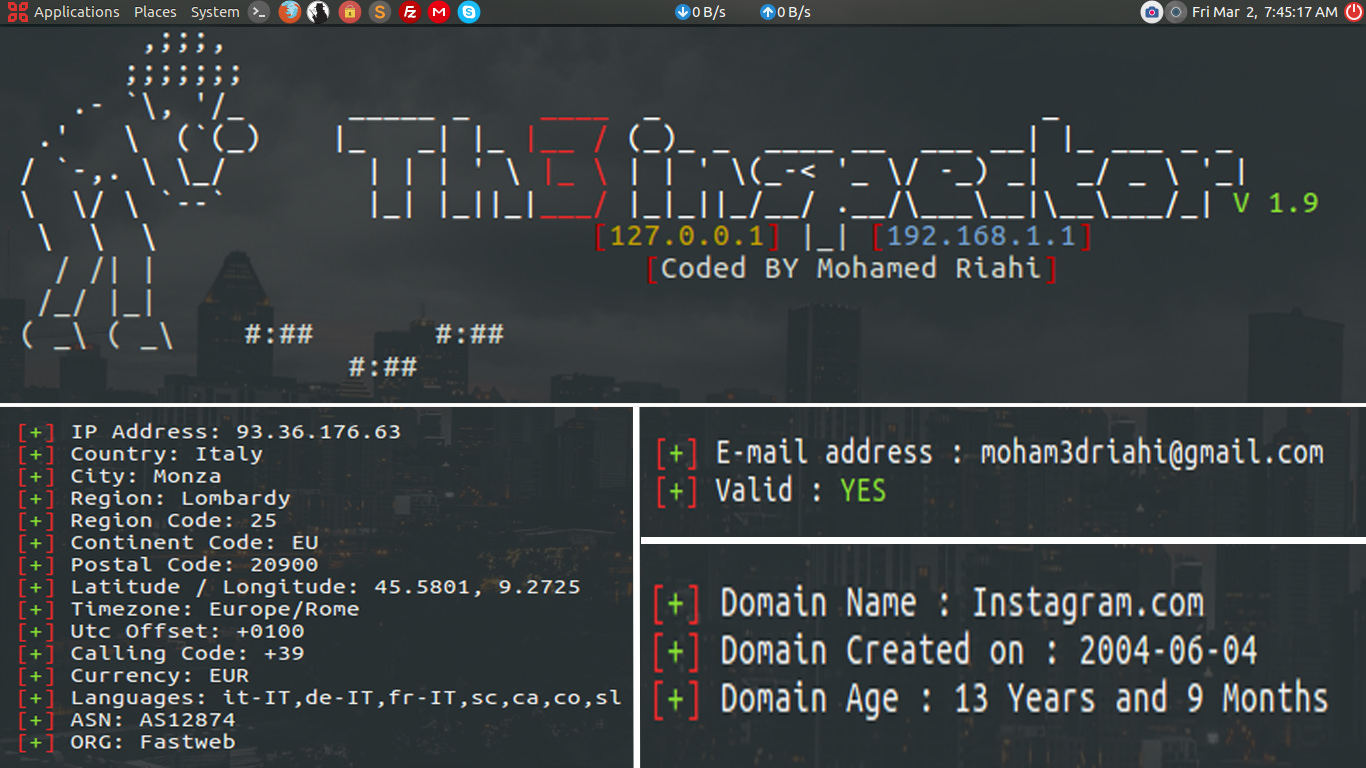Click the 127.0.0.1 address in banner
This screenshot has width=1366, height=768.
tap(687, 237)
